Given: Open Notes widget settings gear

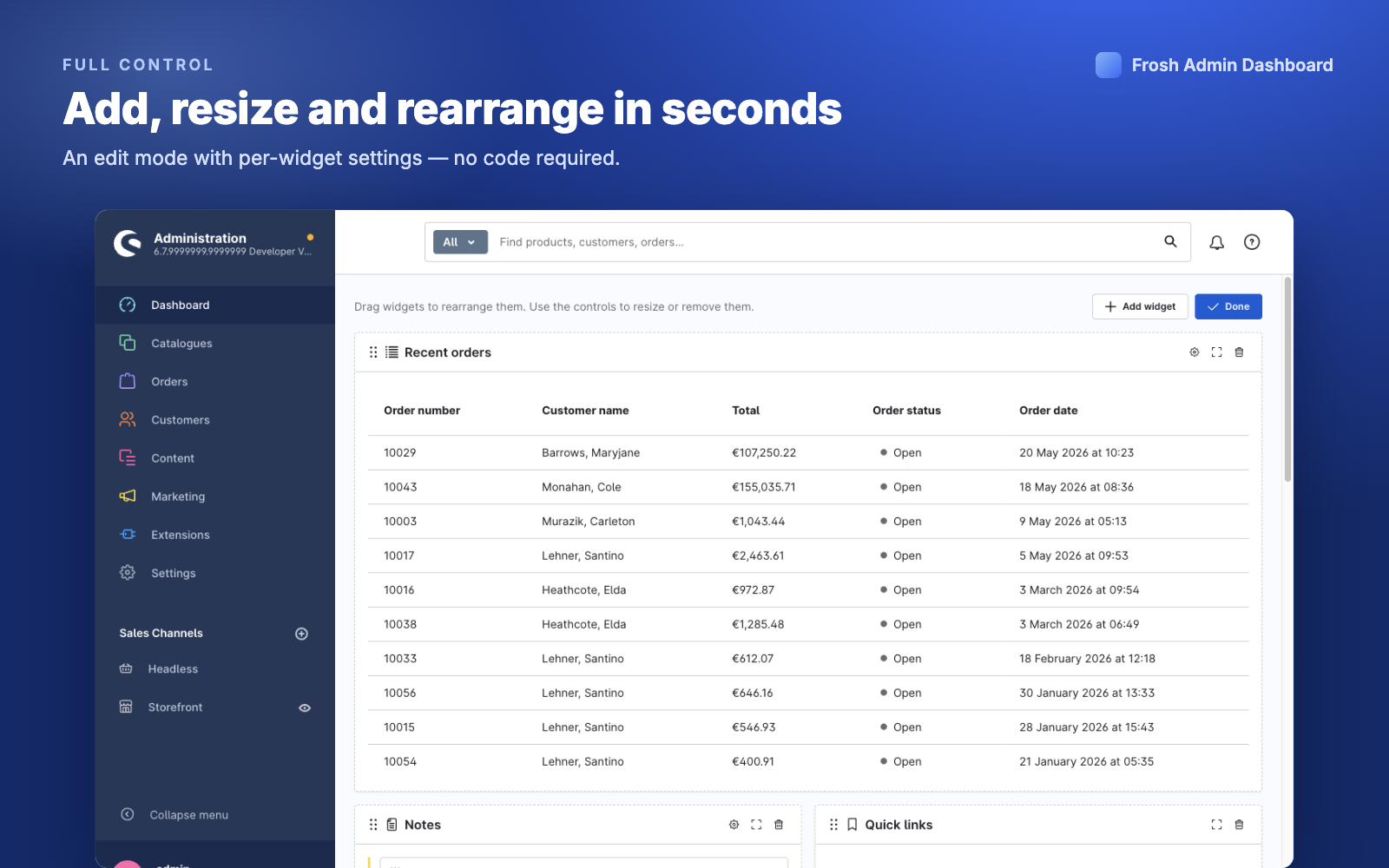Looking at the screenshot, I should [x=734, y=825].
